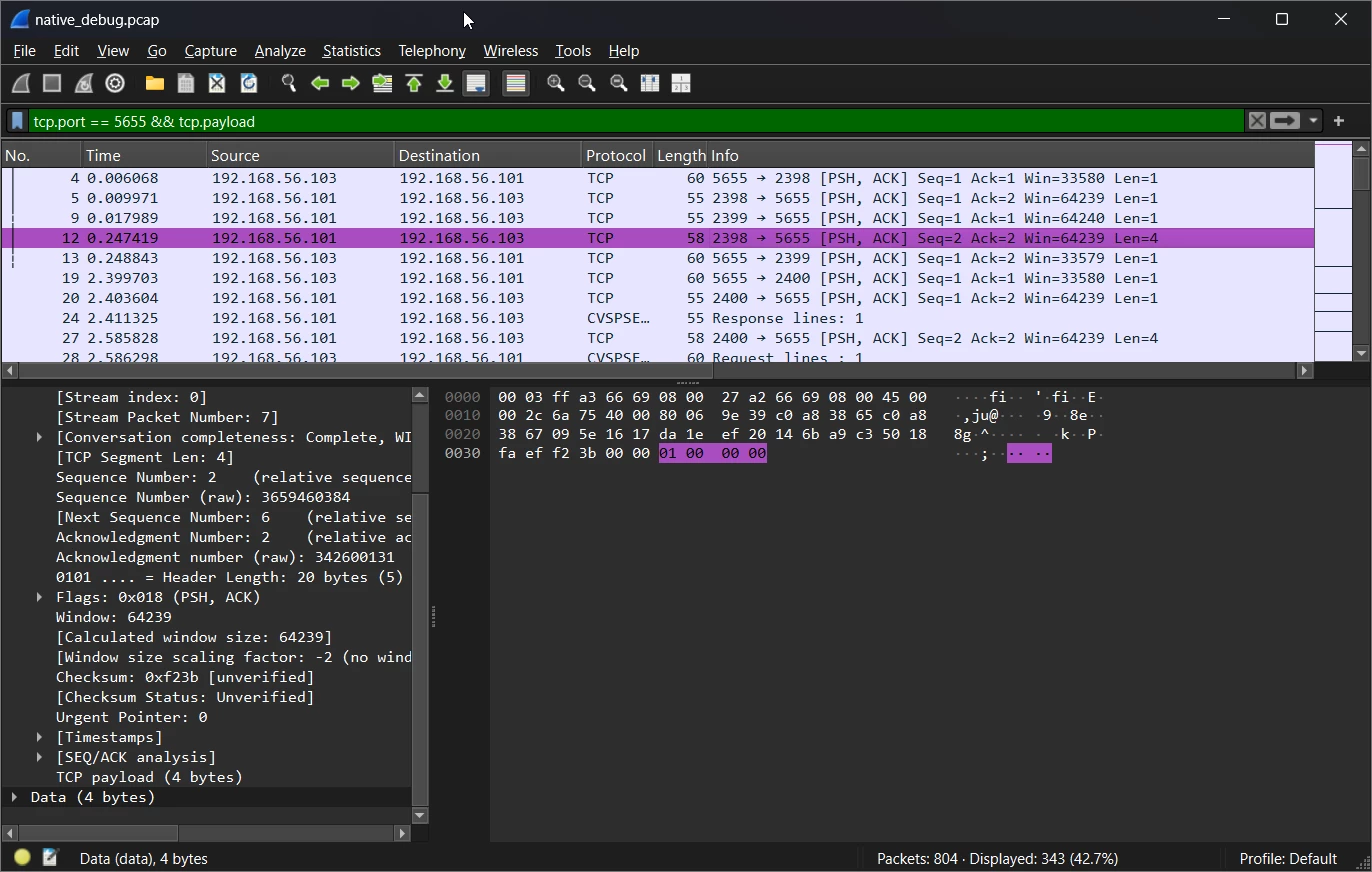Viewport: 1372px width, 872px height.
Task: Click the zoom in icon in toolbar
Action: tap(556, 83)
